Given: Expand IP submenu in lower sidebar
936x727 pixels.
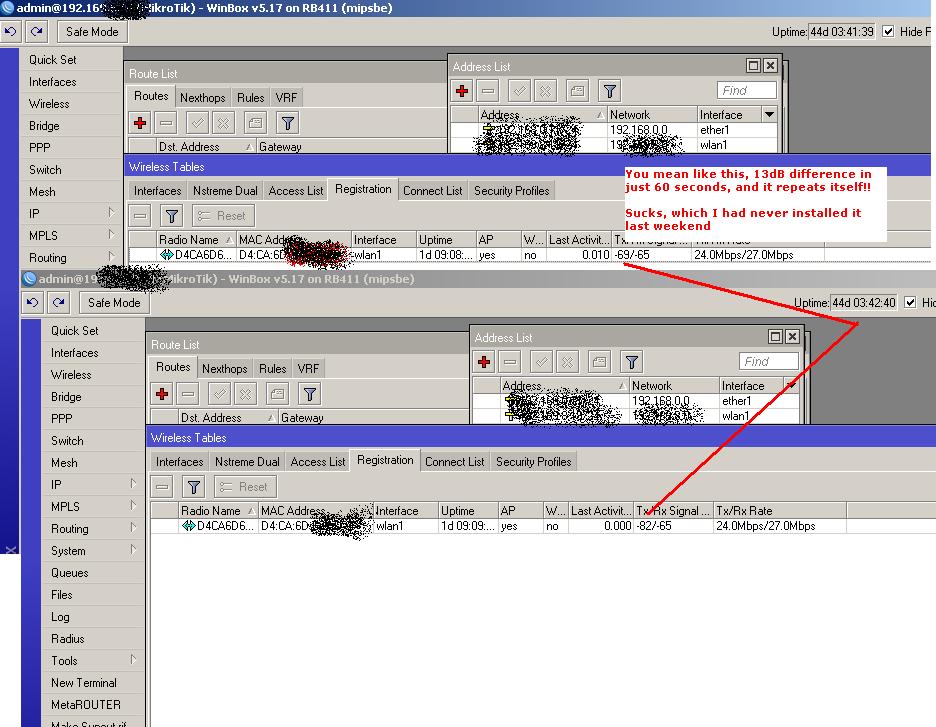Looking at the screenshot, I should coord(133,484).
